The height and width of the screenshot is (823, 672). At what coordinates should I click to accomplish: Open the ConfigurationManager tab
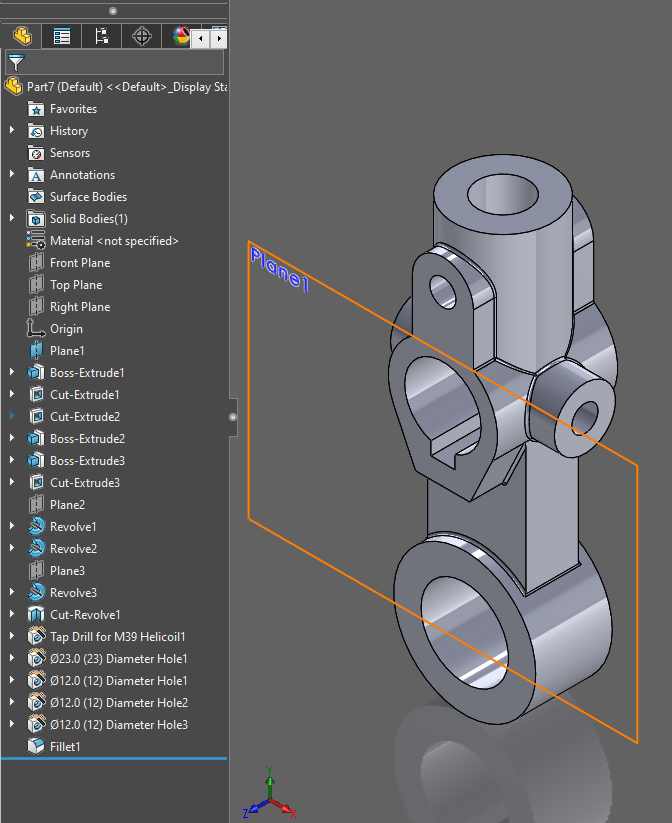(101, 37)
